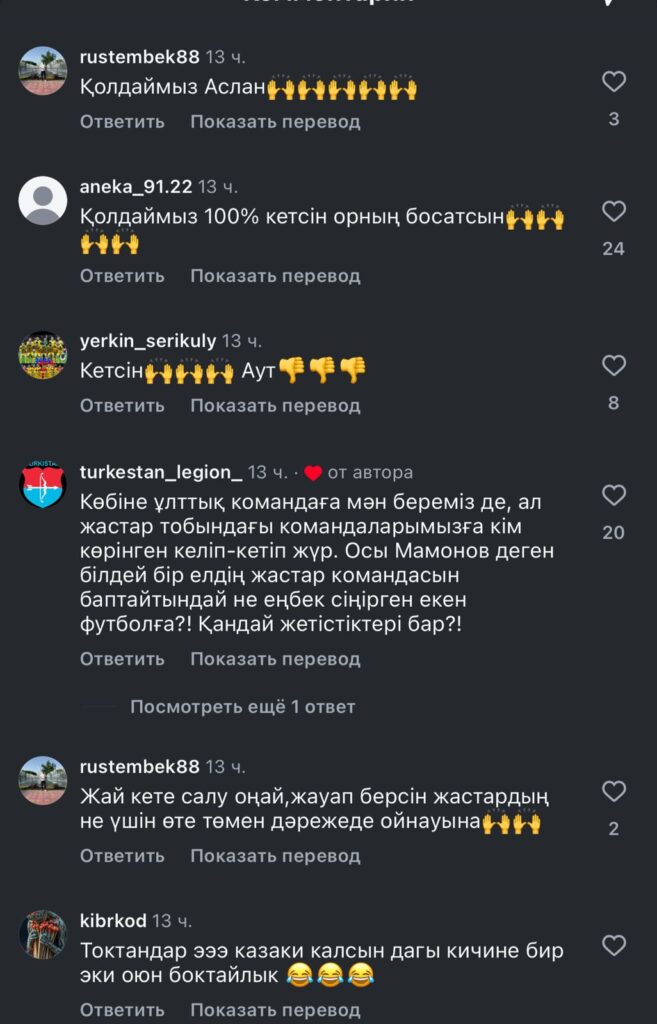Tap heart on aneka_91.22's comment
This screenshot has height=1024, width=657.
[613, 212]
